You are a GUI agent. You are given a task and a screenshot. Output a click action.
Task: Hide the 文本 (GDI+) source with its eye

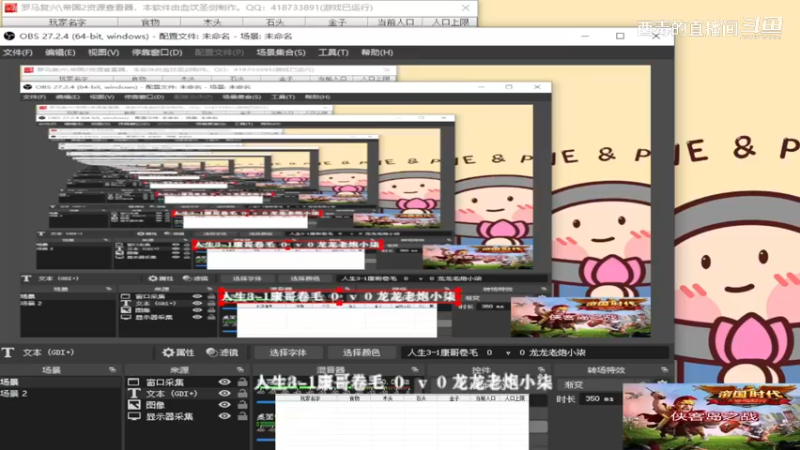pos(224,393)
